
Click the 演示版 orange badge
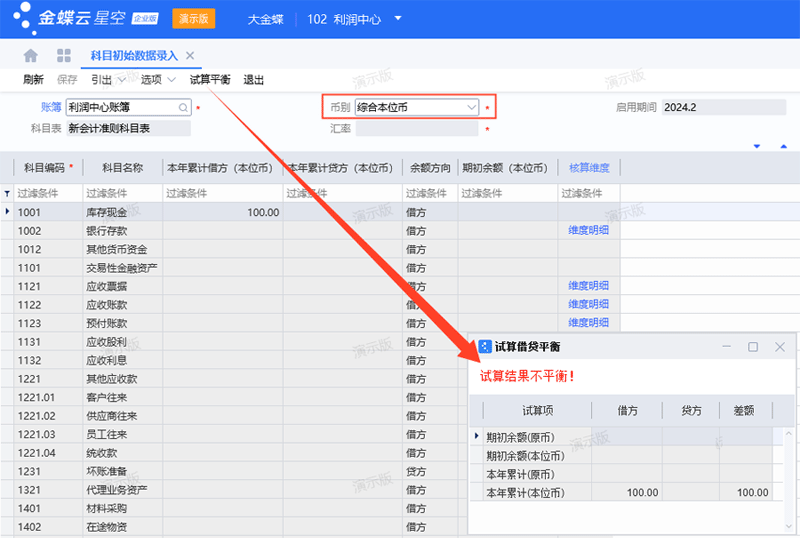(194, 18)
